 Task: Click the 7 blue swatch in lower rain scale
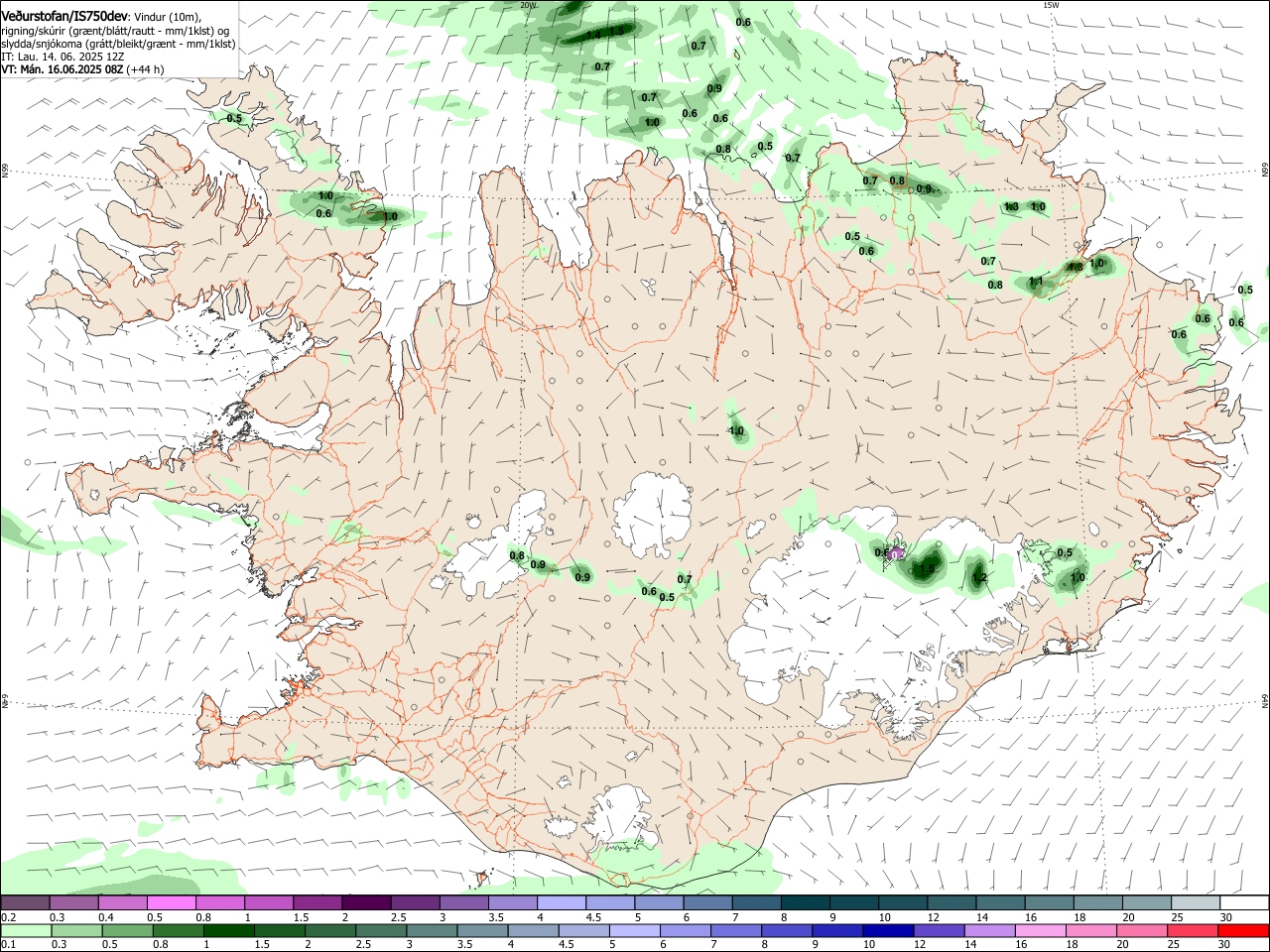point(735,931)
